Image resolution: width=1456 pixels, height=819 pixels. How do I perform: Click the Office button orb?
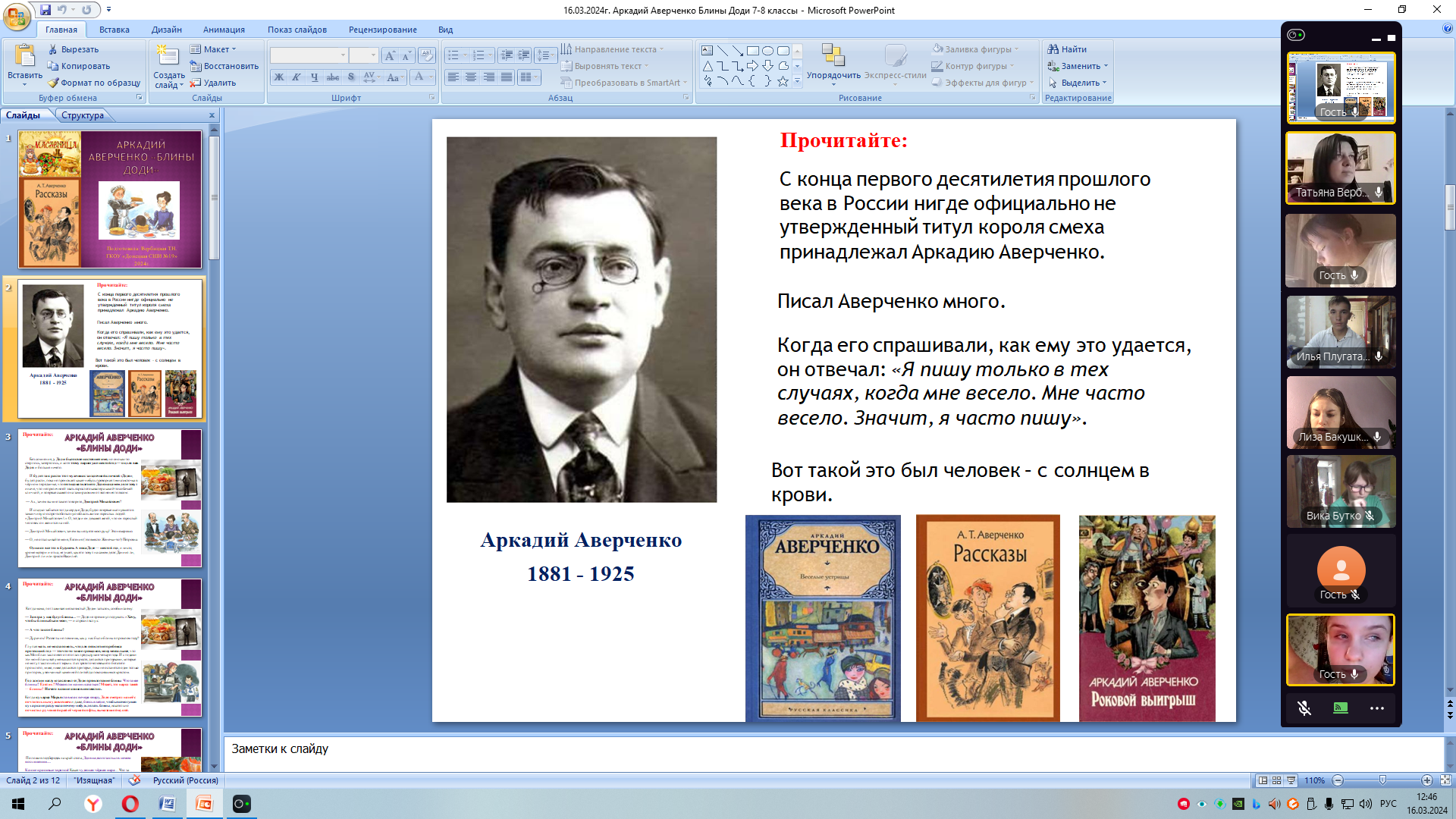click(17, 15)
